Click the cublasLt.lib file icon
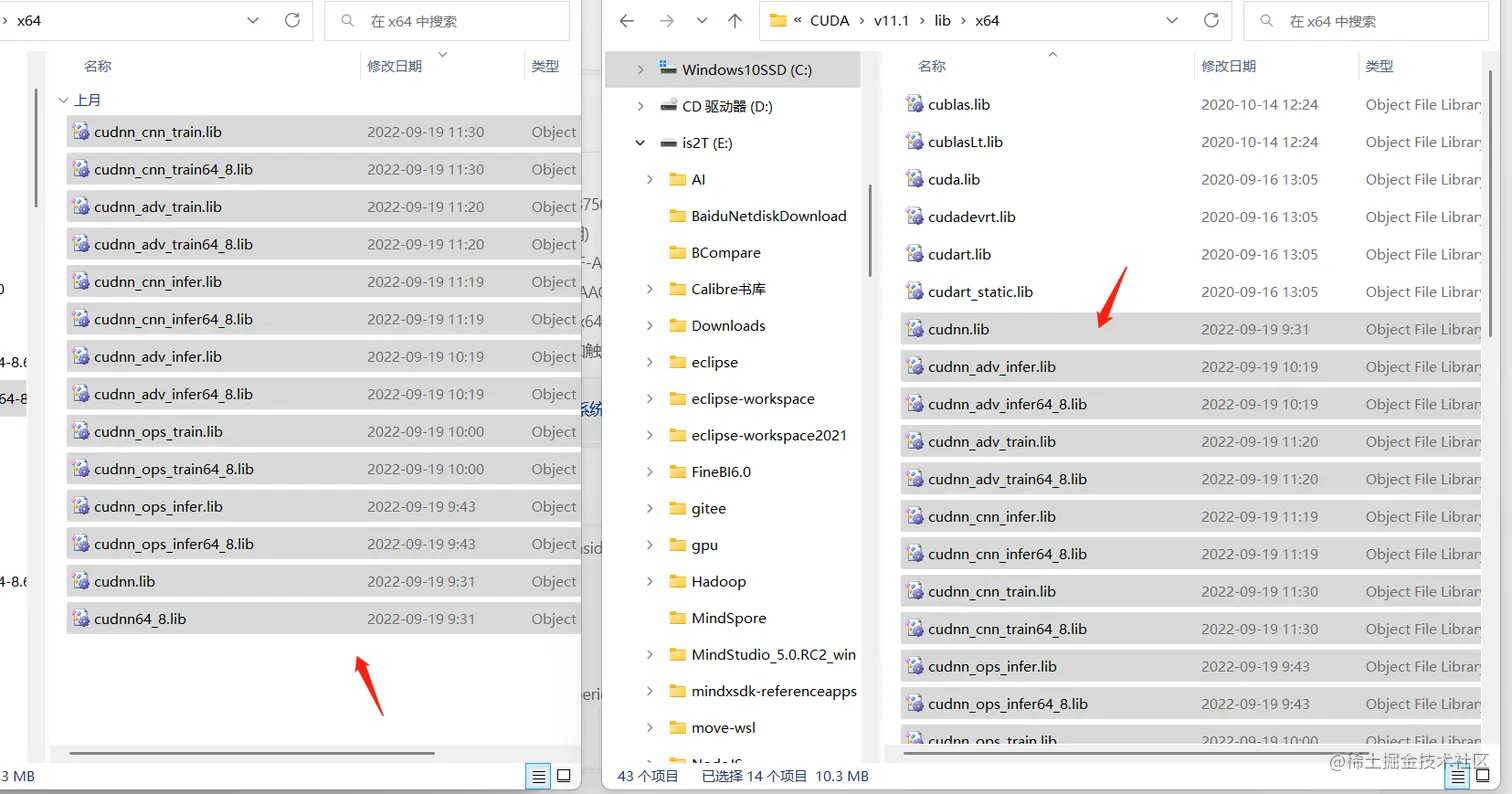This screenshot has width=1512, height=794. click(x=914, y=142)
